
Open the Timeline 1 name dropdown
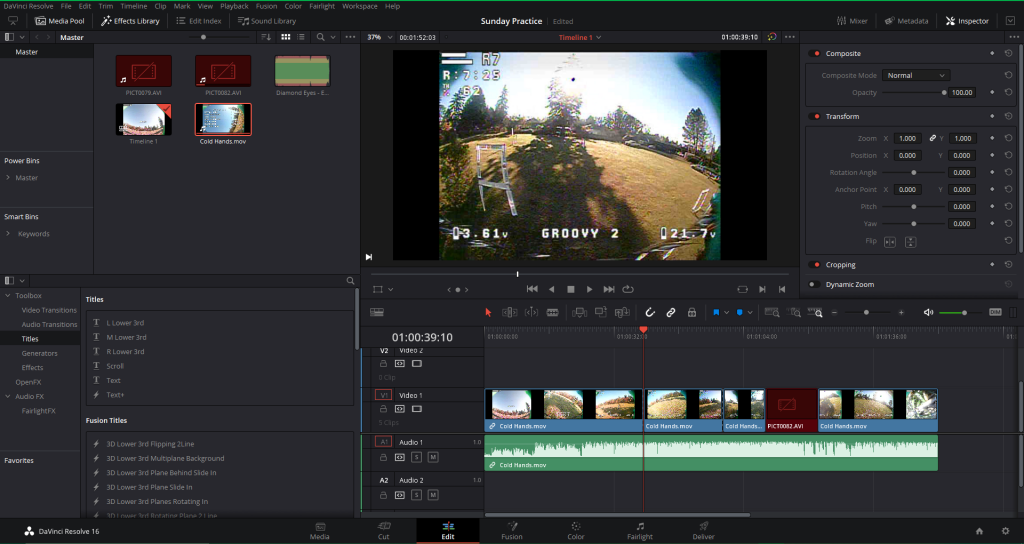pos(580,37)
